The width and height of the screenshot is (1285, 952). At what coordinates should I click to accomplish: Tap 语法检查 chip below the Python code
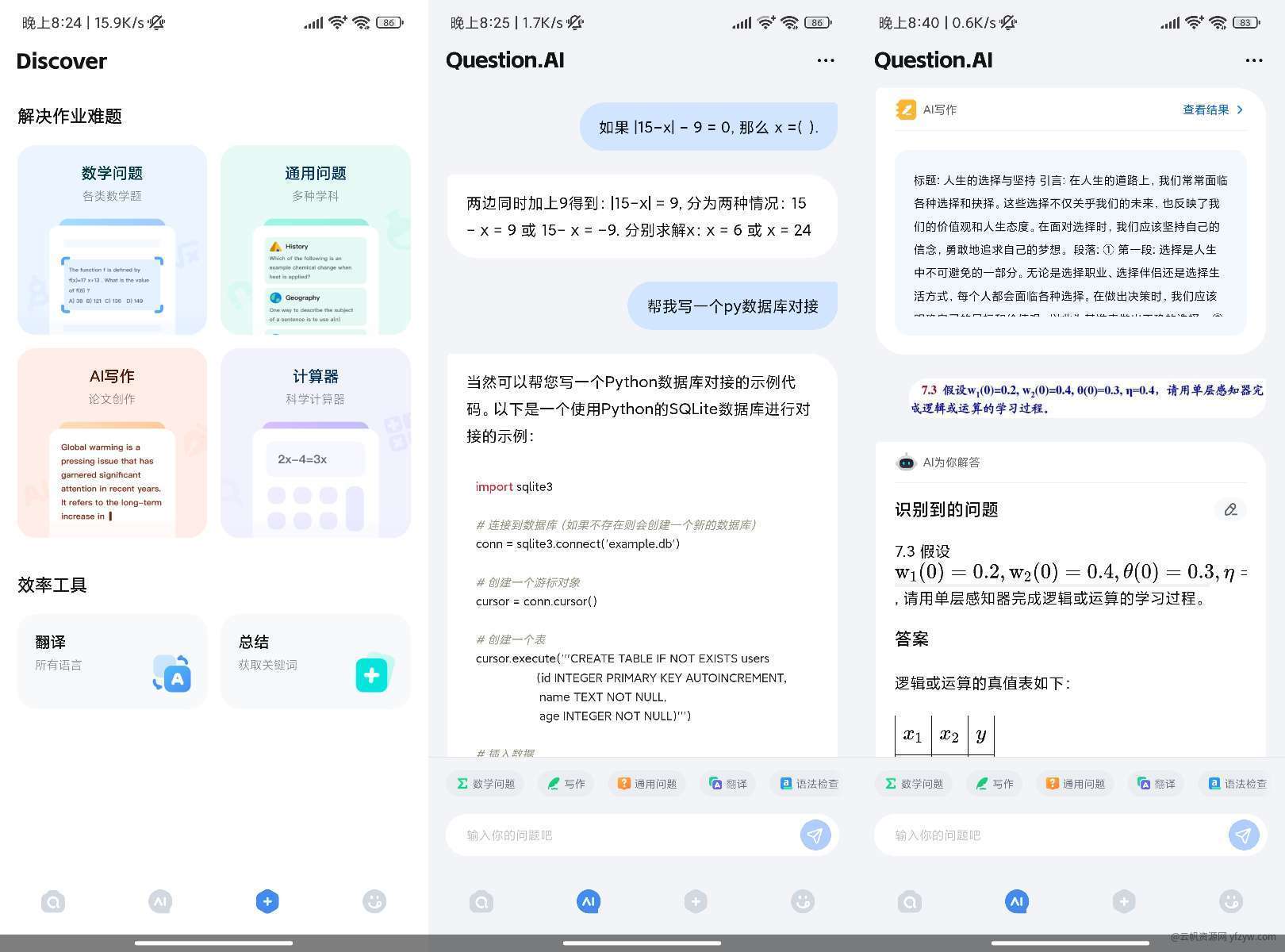809,784
